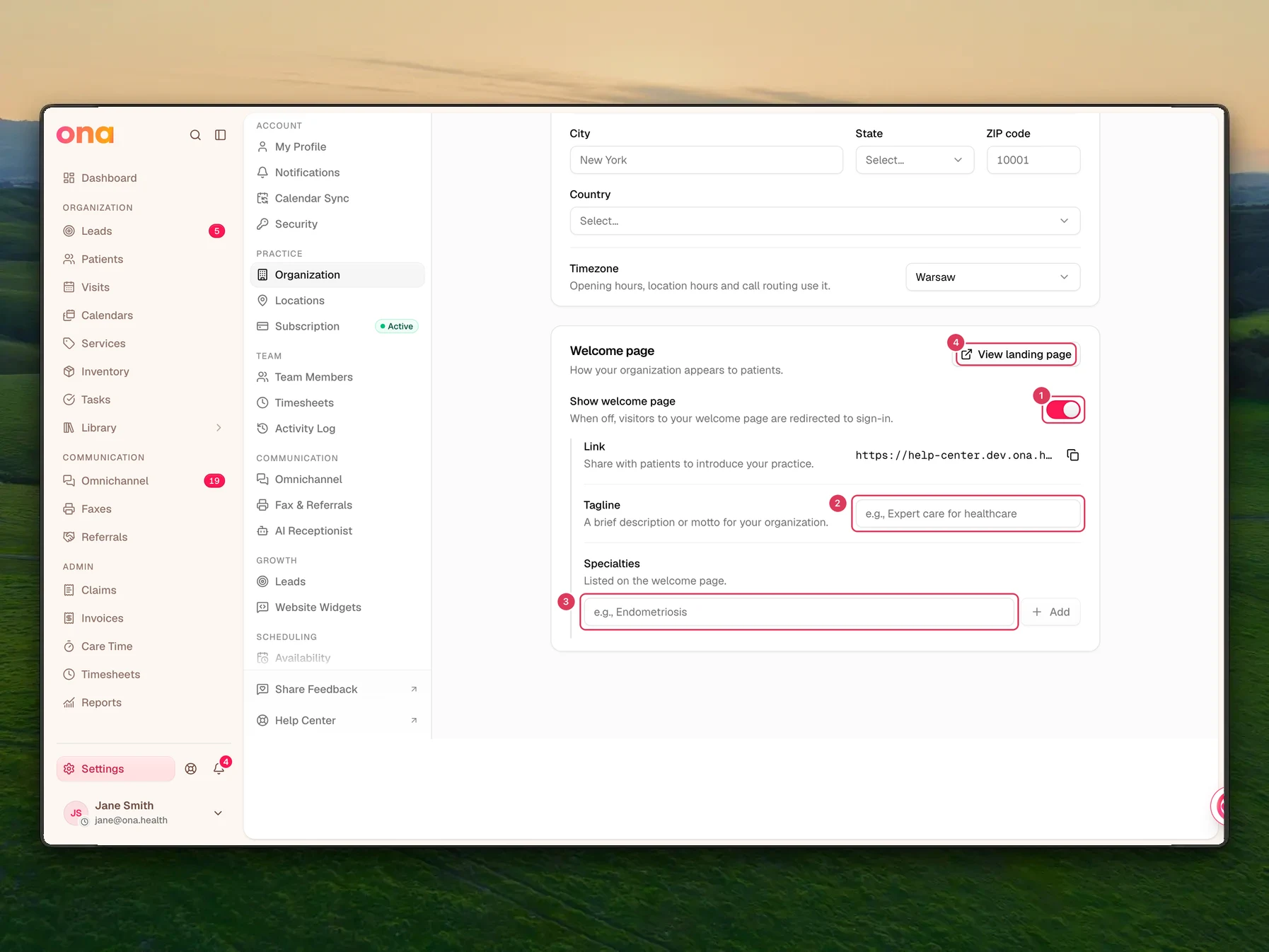This screenshot has height=952, width=1269.
Task: Click the support lifebuoy icon beside Settings
Action: (x=191, y=769)
